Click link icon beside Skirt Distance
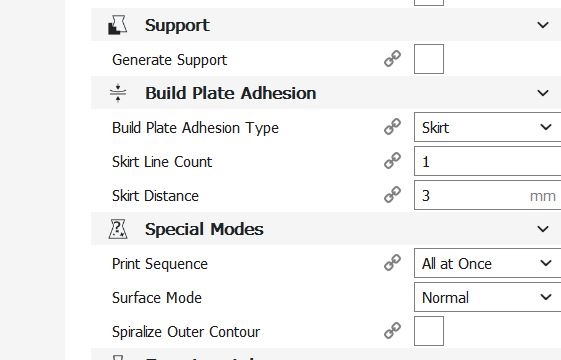 [392, 195]
